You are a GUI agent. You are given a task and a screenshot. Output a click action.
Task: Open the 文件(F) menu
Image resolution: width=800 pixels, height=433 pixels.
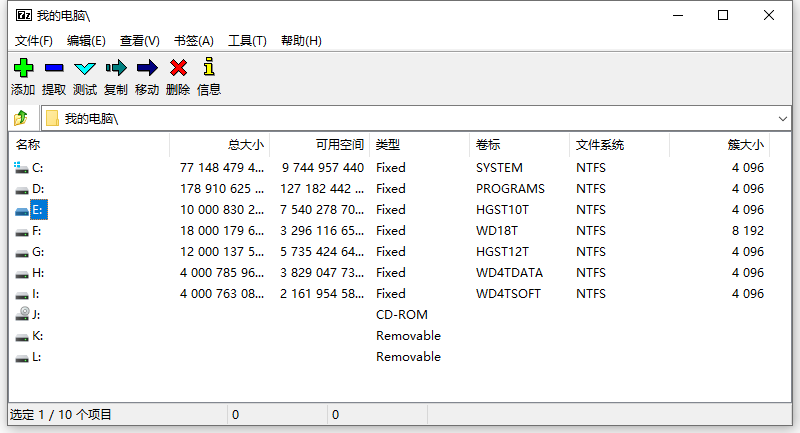pyautogui.click(x=34, y=41)
